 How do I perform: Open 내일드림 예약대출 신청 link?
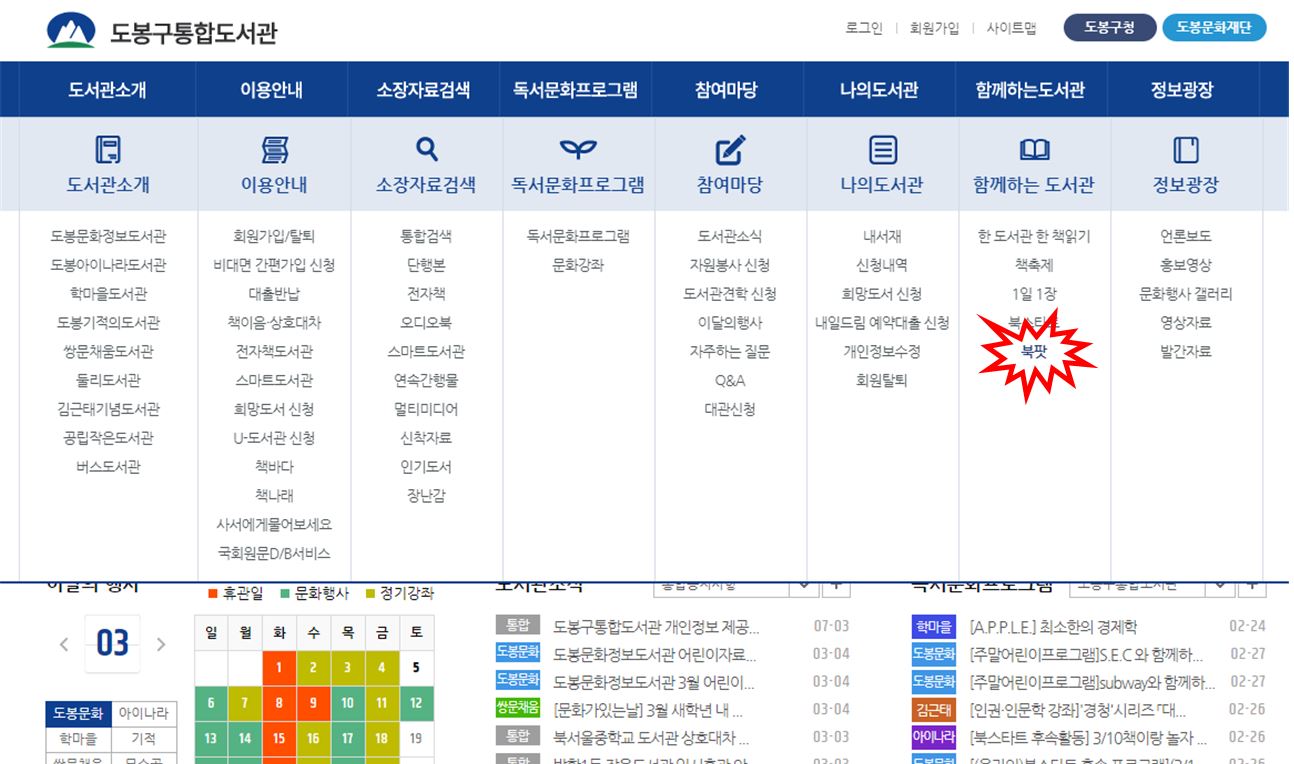882,323
